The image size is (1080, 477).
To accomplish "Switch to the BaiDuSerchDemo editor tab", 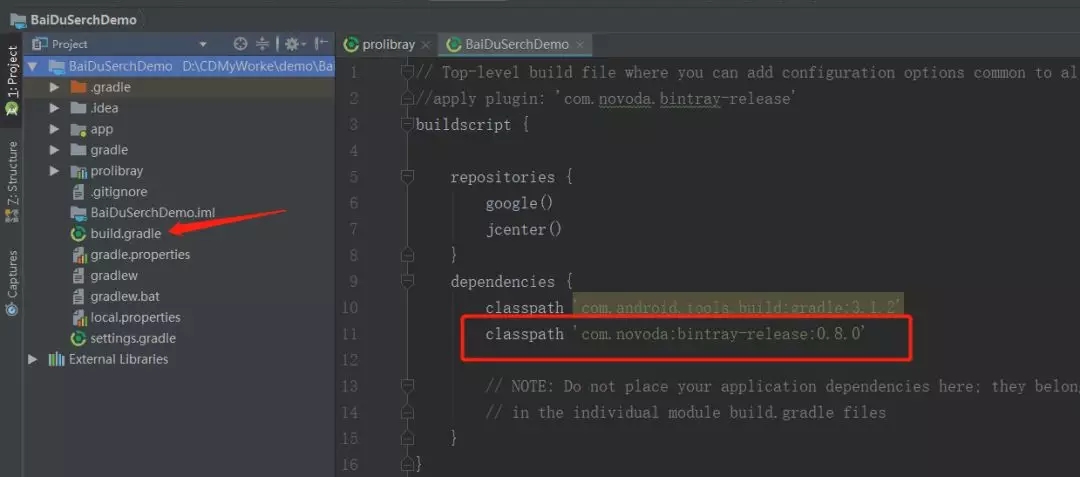I will coord(517,45).
